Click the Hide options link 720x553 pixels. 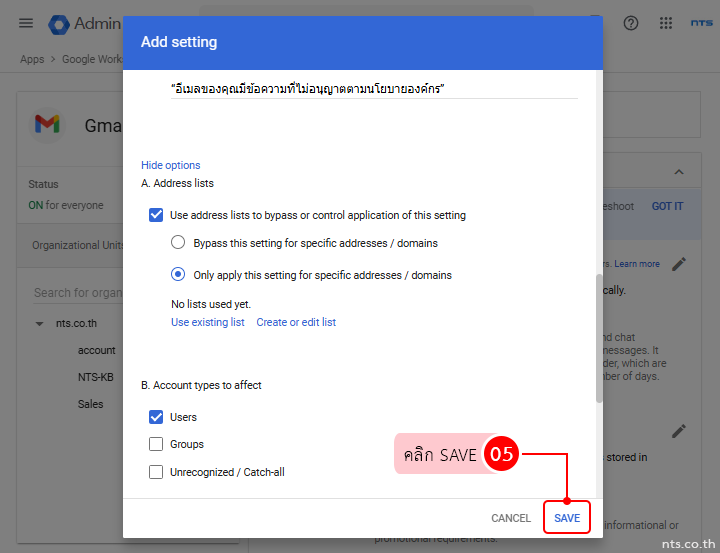pyautogui.click(x=170, y=165)
